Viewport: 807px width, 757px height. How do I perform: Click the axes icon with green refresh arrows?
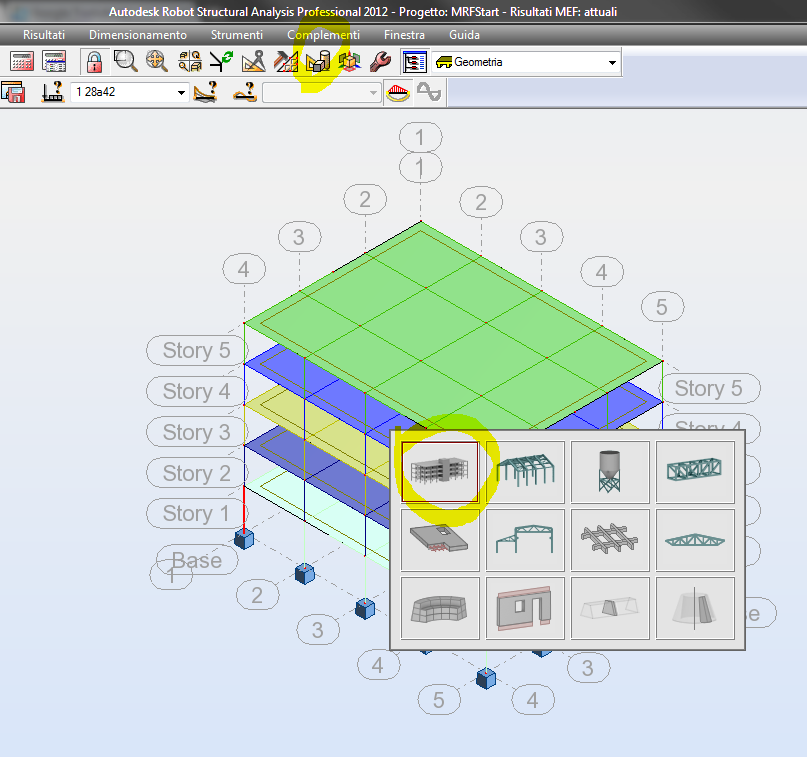[x=221, y=61]
